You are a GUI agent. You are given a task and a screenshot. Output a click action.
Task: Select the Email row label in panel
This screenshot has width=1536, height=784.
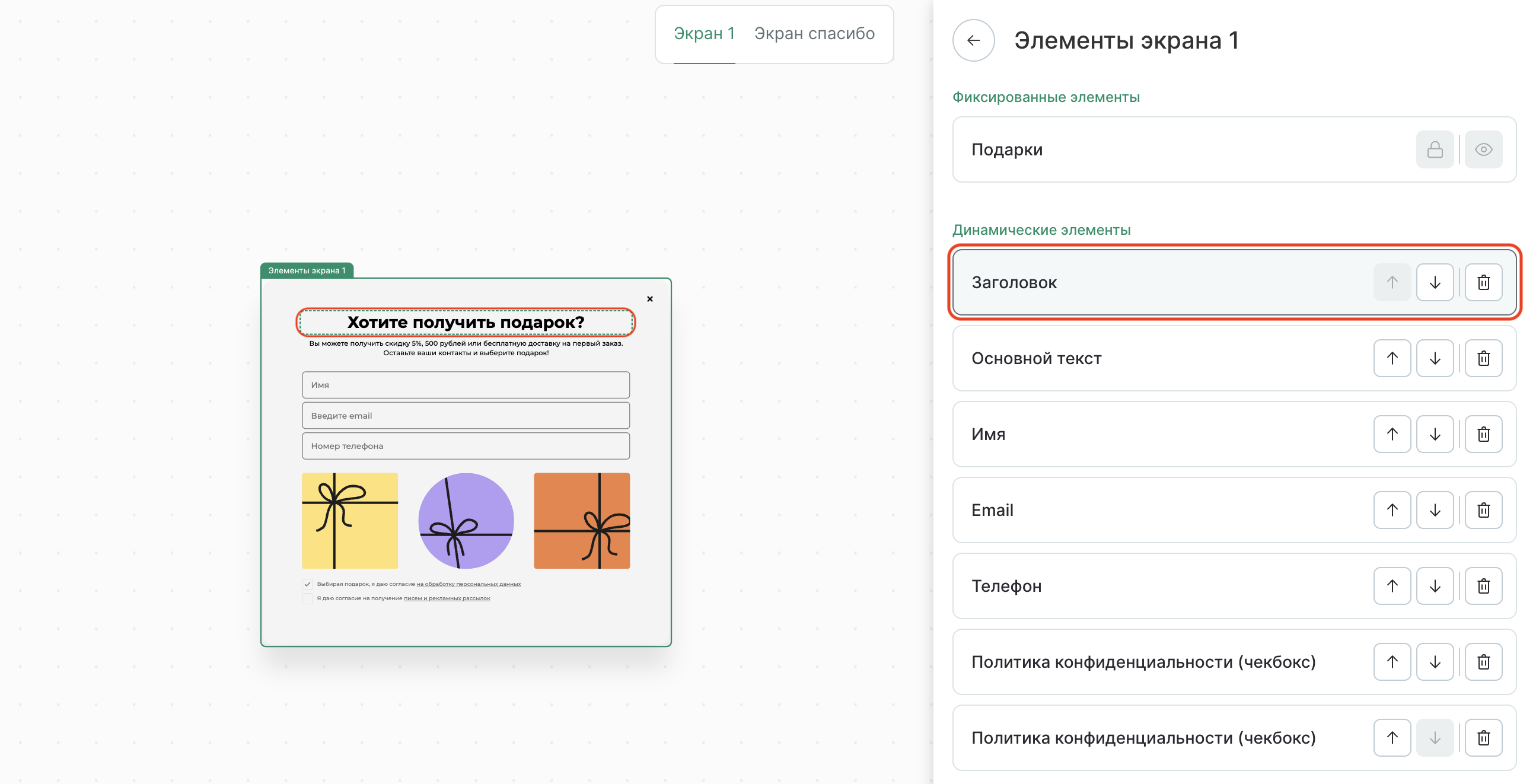pyautogui.click(x=992, y=510)
